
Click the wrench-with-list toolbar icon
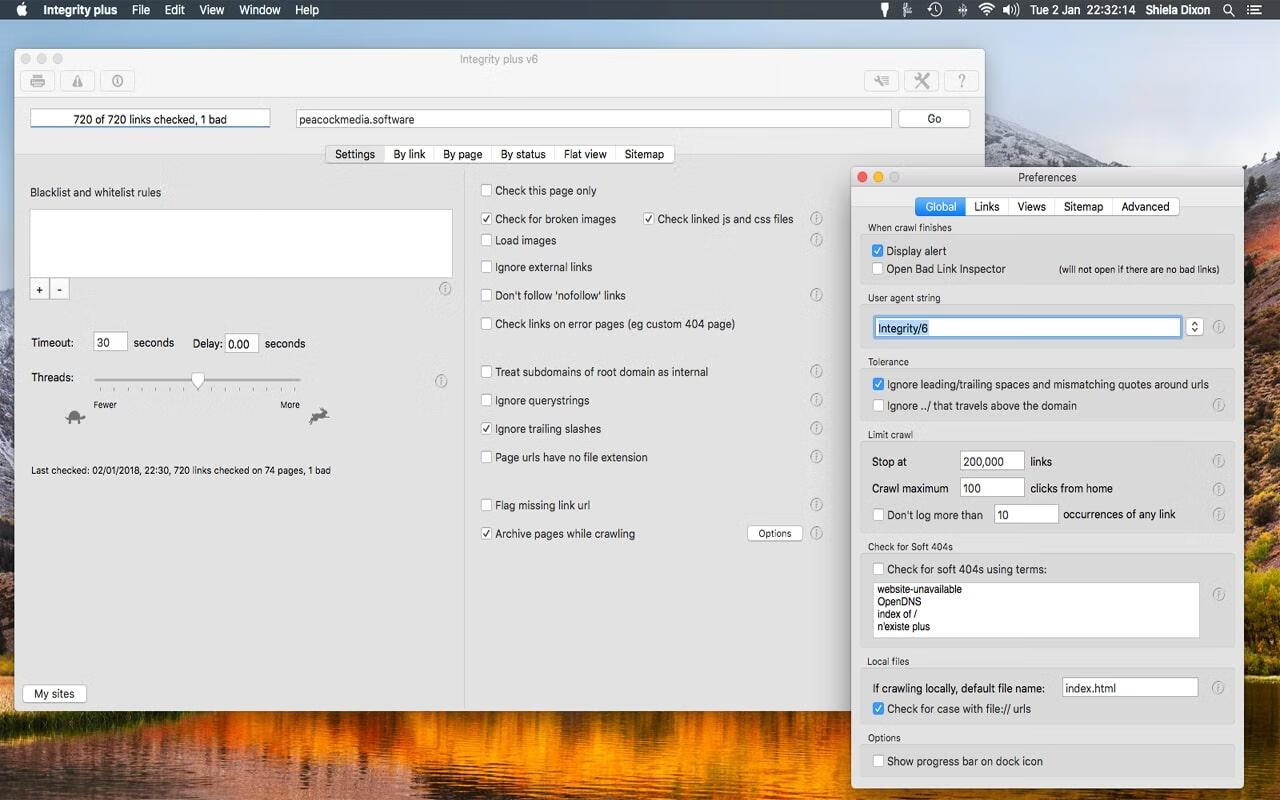pos(881,81)
